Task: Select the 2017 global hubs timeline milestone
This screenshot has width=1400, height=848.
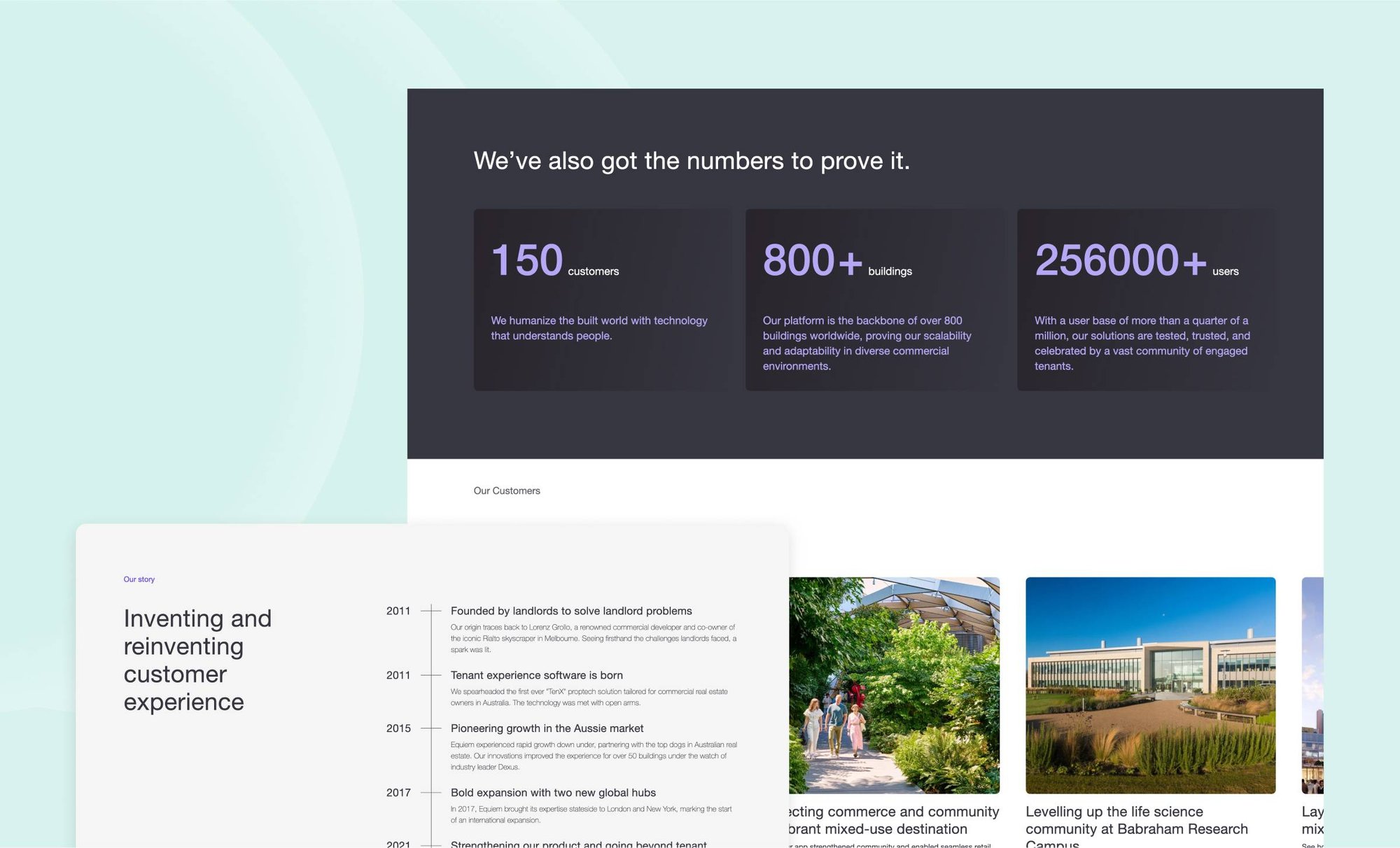Action: pos(554,793)
